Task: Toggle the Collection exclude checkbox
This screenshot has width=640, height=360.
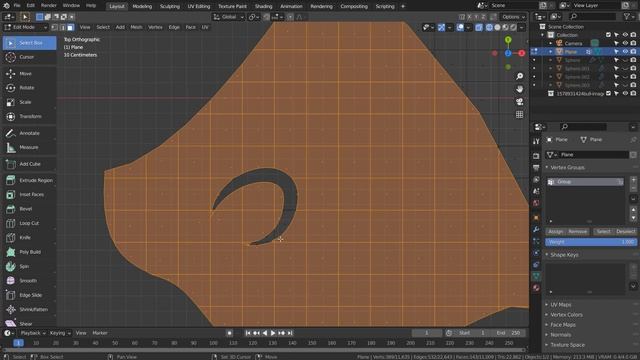Action: pyautogui.click(x=608, y=35)
